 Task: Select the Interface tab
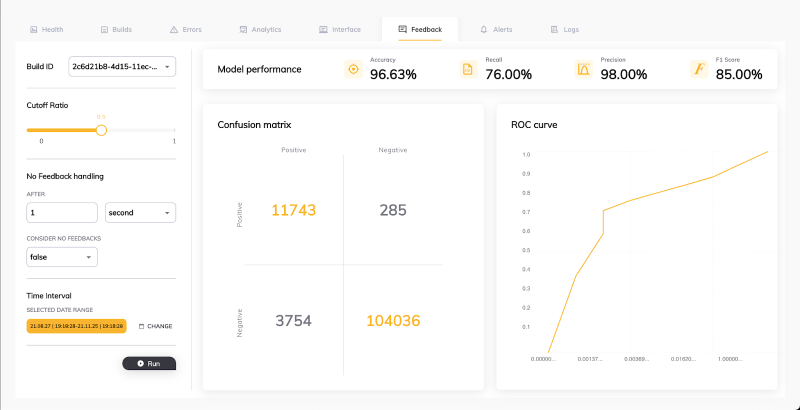tap(340, 30)
